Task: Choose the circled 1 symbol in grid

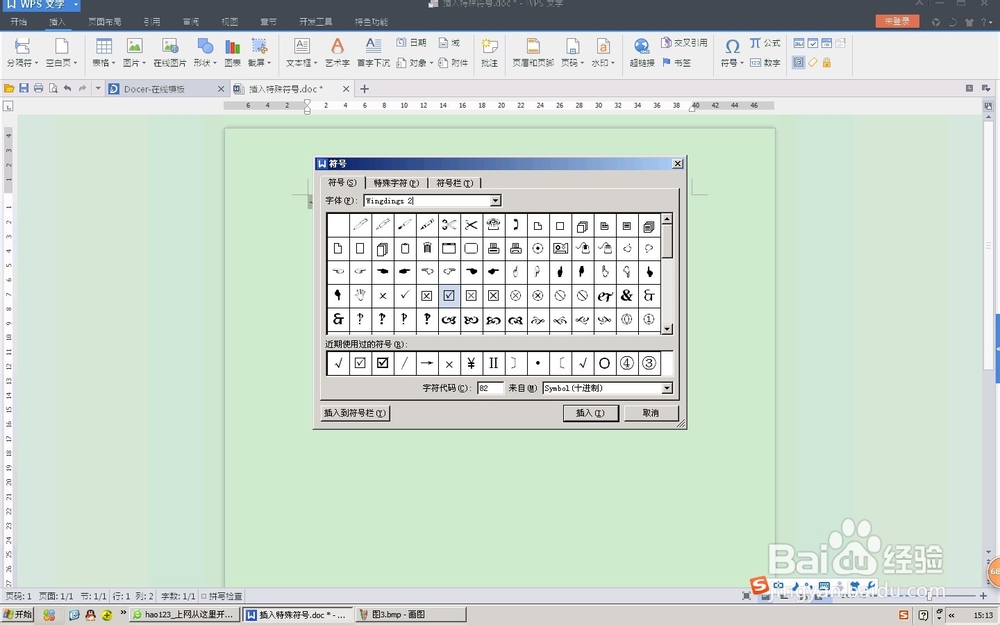Action: tap(649, 319)
